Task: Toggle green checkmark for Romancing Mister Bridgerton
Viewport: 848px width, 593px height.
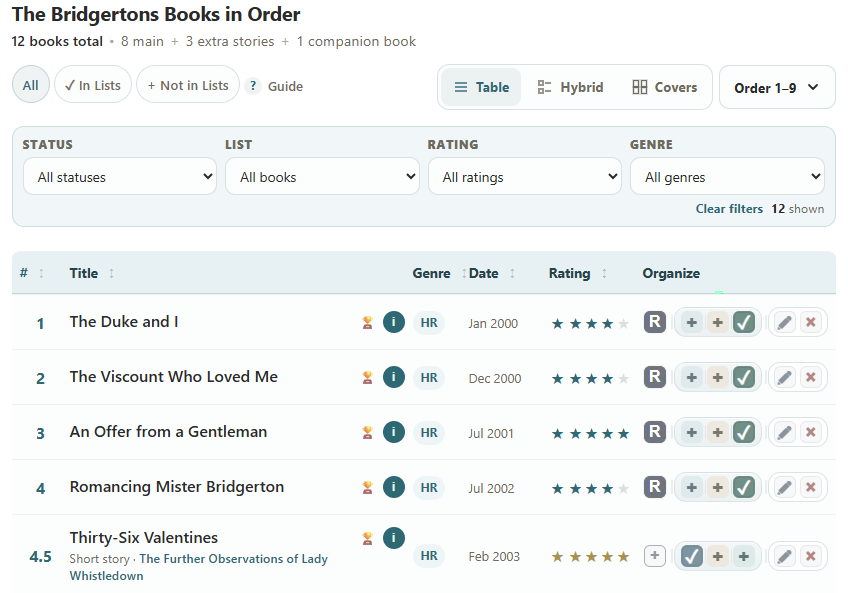Action: 744,487
